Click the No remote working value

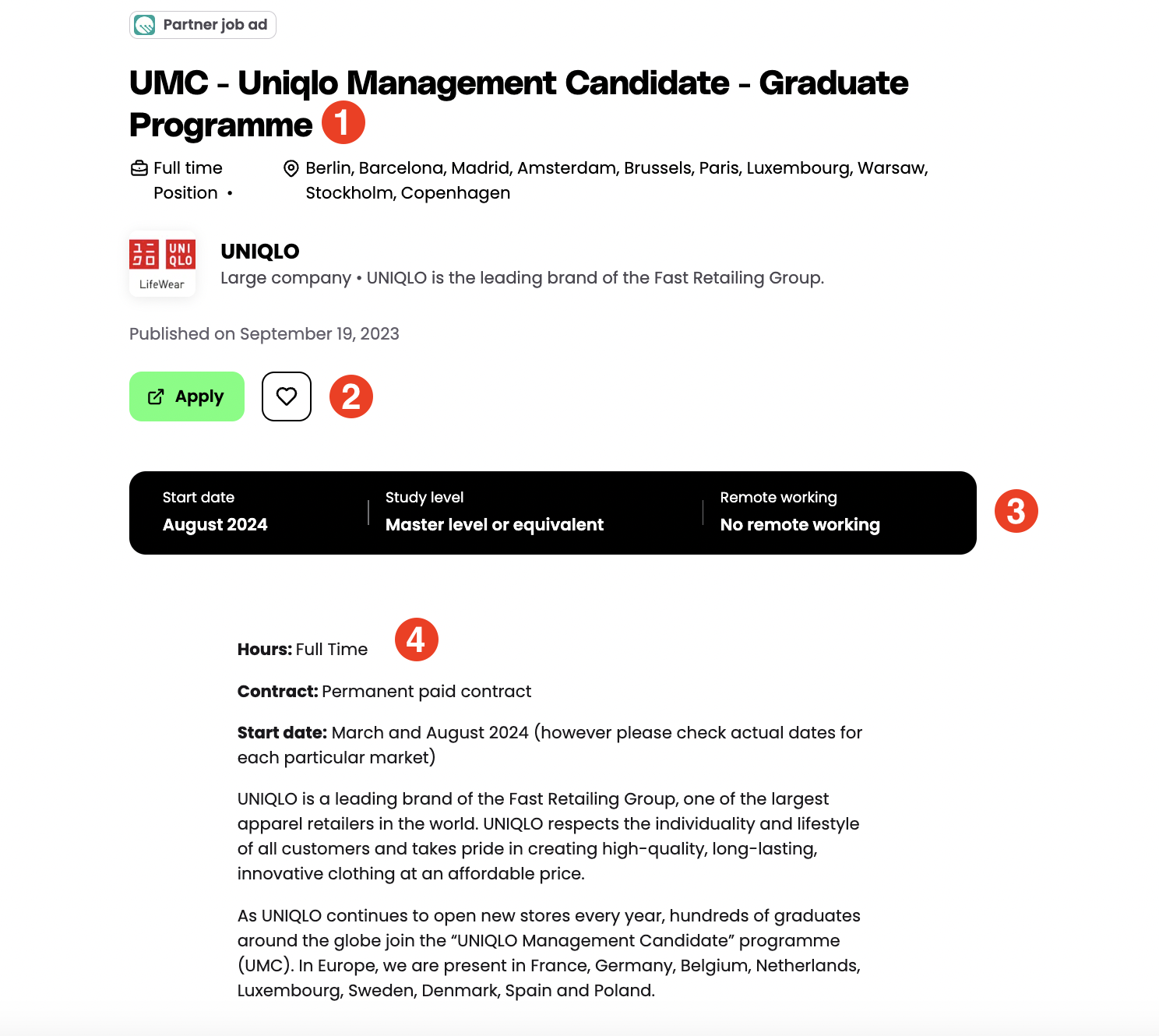[800, 525]
